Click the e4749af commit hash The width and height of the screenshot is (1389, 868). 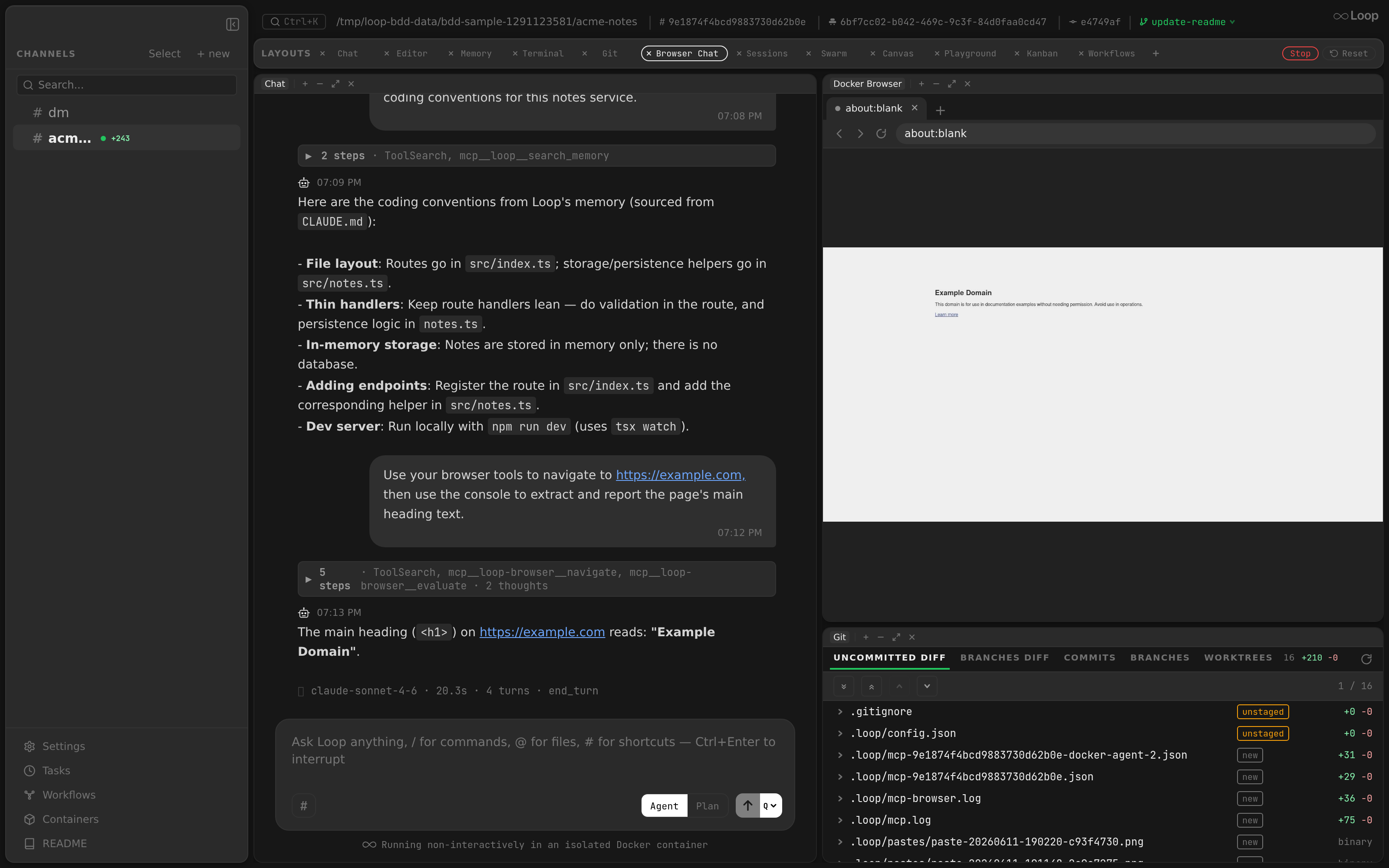[x=1095, y=22]
